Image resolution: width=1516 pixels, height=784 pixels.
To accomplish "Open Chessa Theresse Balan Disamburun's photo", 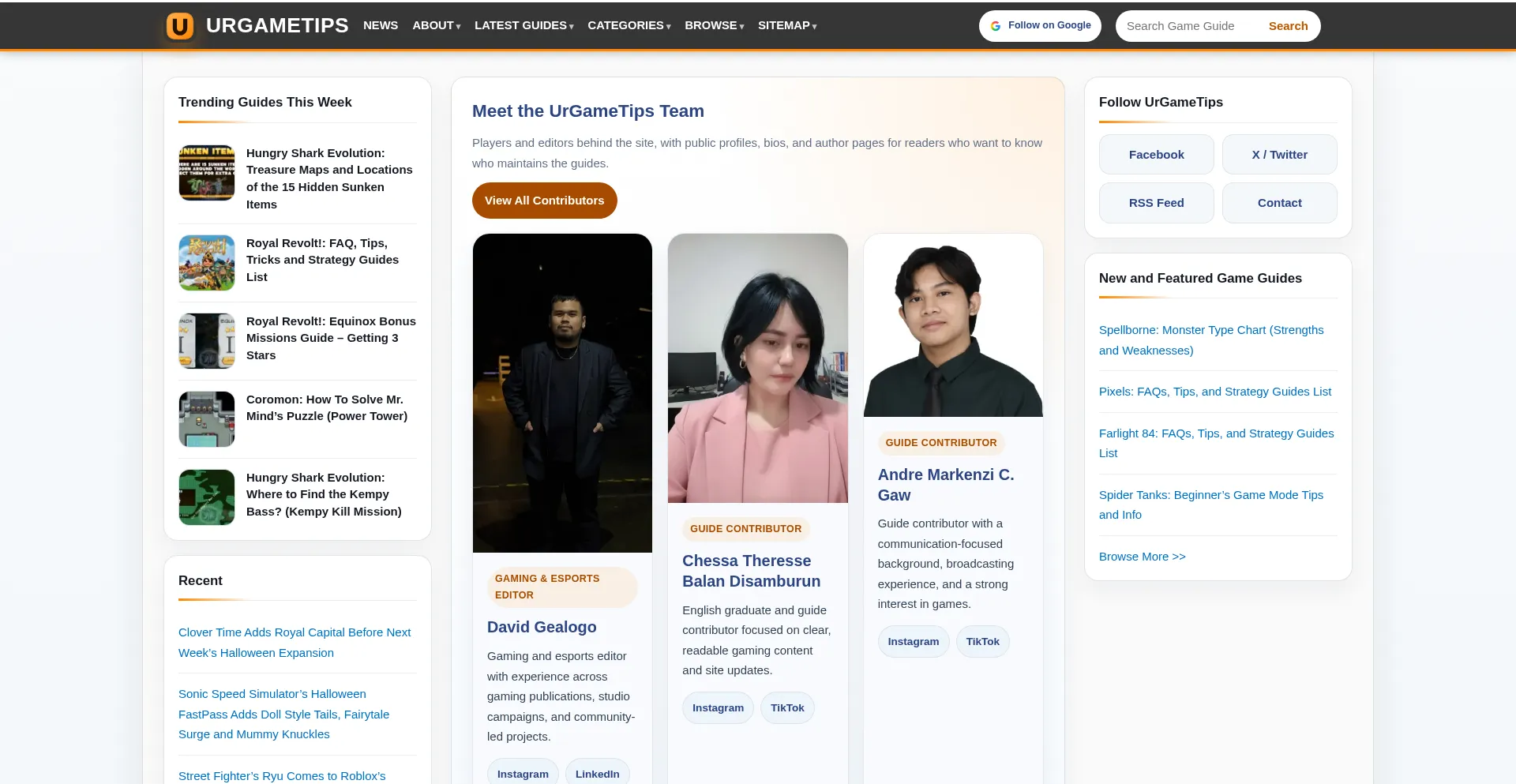I will click(x=758, y=368).
